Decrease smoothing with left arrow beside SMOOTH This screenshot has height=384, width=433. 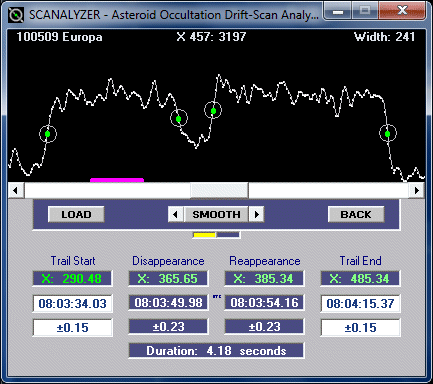click(176, 214)
